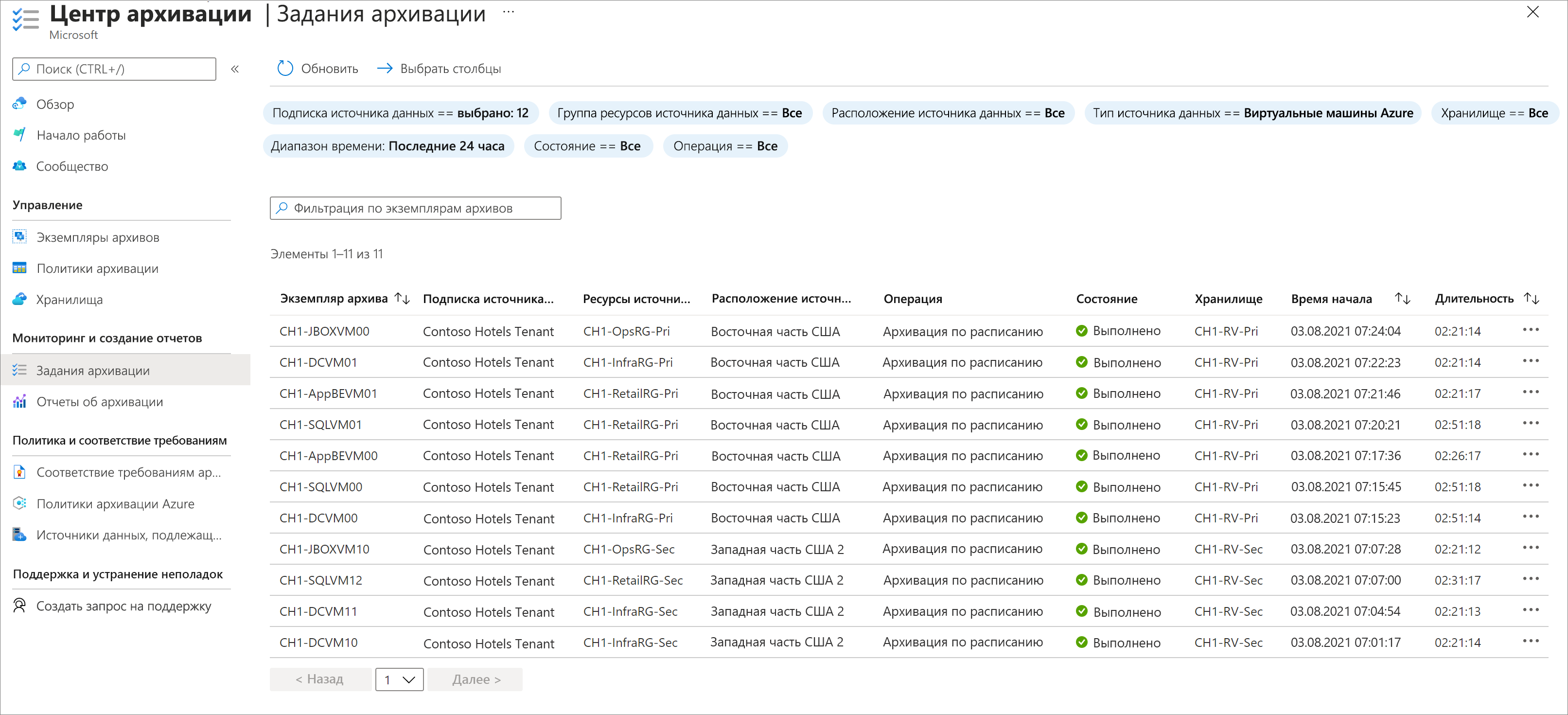Click the Источники данных, подлежащ... icon
This screenshot has height=715, width=1568.
19,534
